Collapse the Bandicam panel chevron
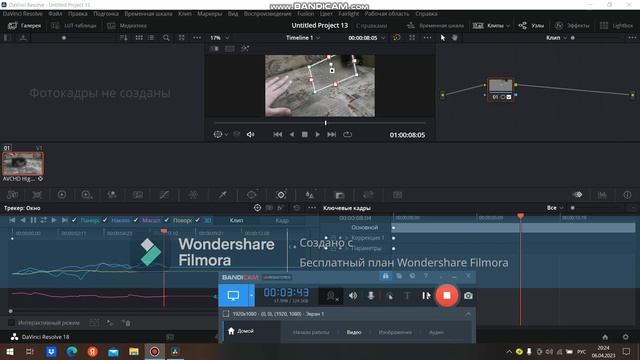Screen dimensions: 640x360 coord(468,314)
